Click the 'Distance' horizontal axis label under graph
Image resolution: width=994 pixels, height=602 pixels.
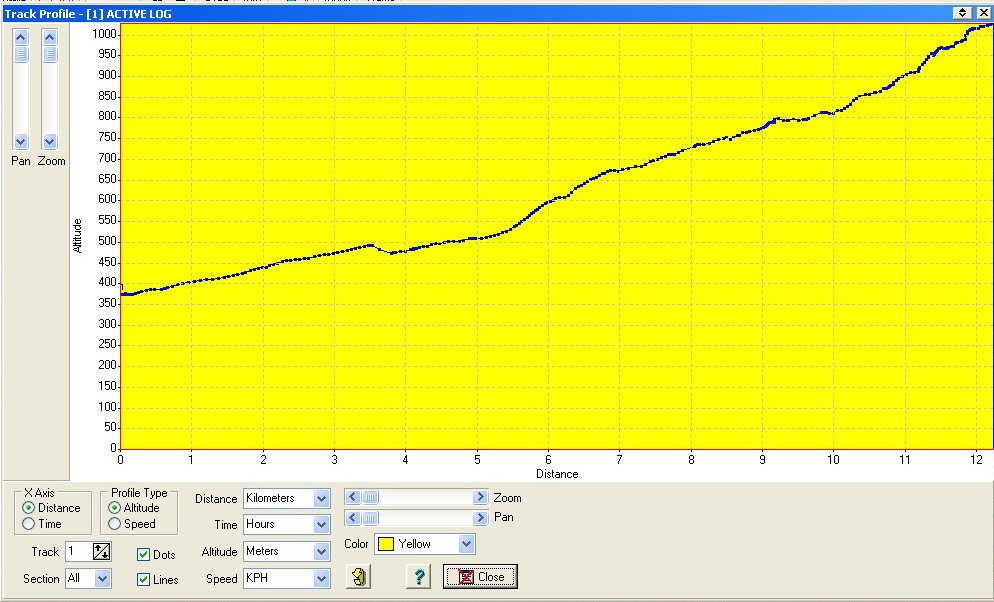coord(557,474)
